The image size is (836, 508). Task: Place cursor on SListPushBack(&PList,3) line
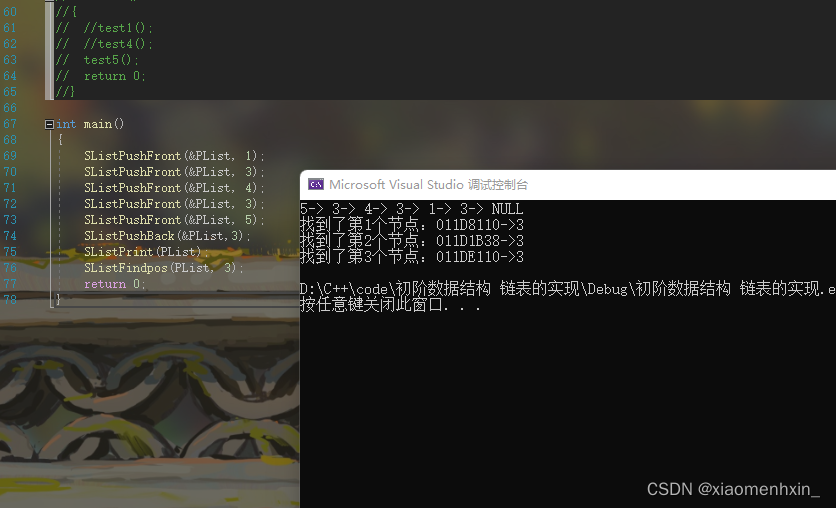pos(167,236)
